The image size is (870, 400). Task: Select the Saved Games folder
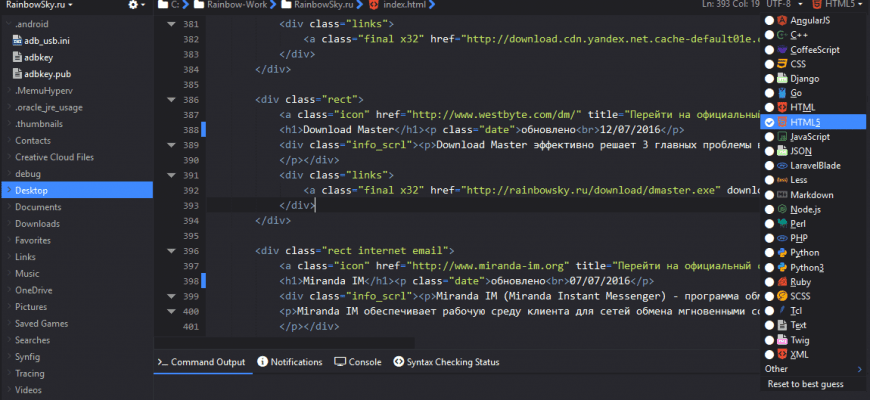(x=42, y=323)
